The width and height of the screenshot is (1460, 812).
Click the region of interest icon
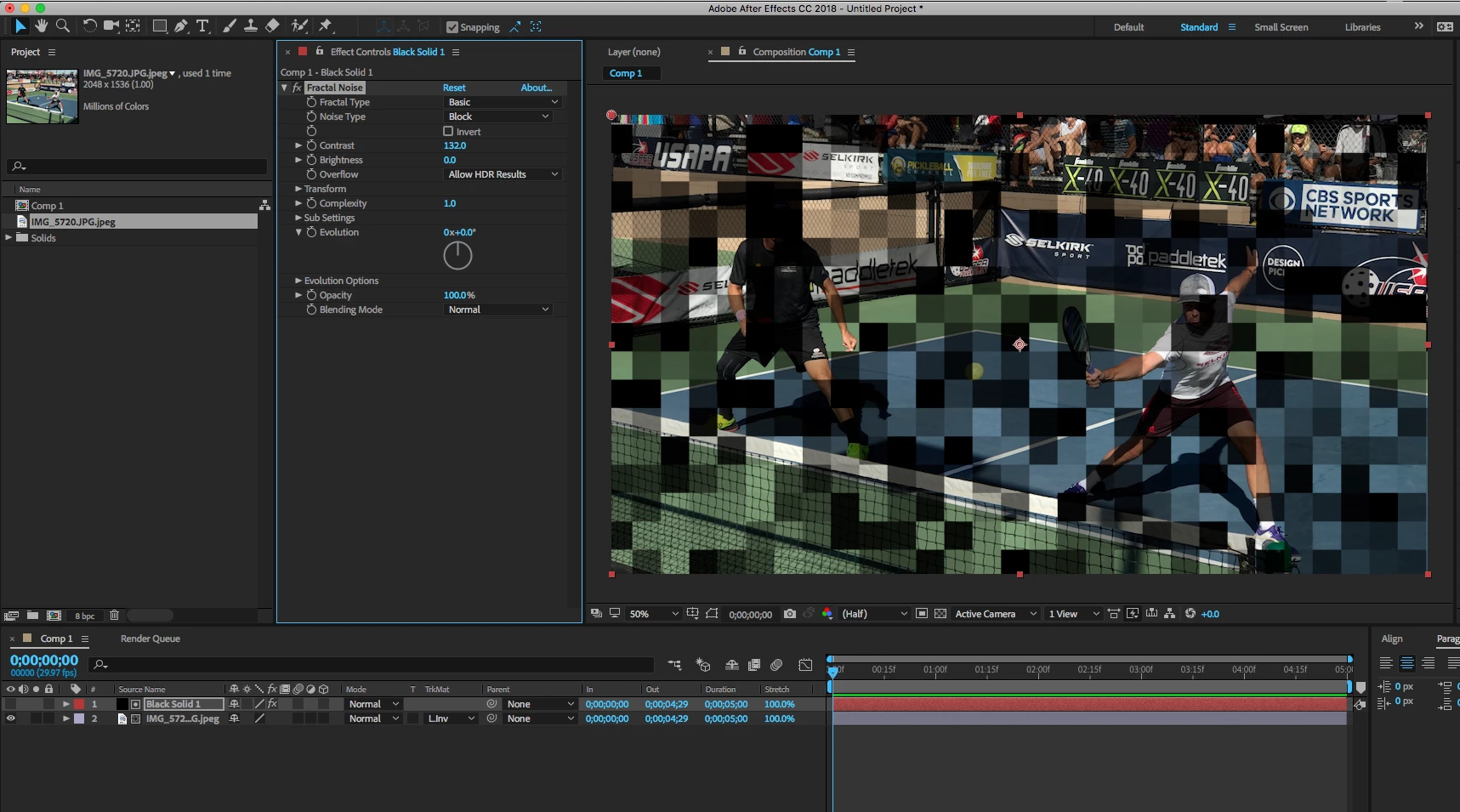pos(922,614)
